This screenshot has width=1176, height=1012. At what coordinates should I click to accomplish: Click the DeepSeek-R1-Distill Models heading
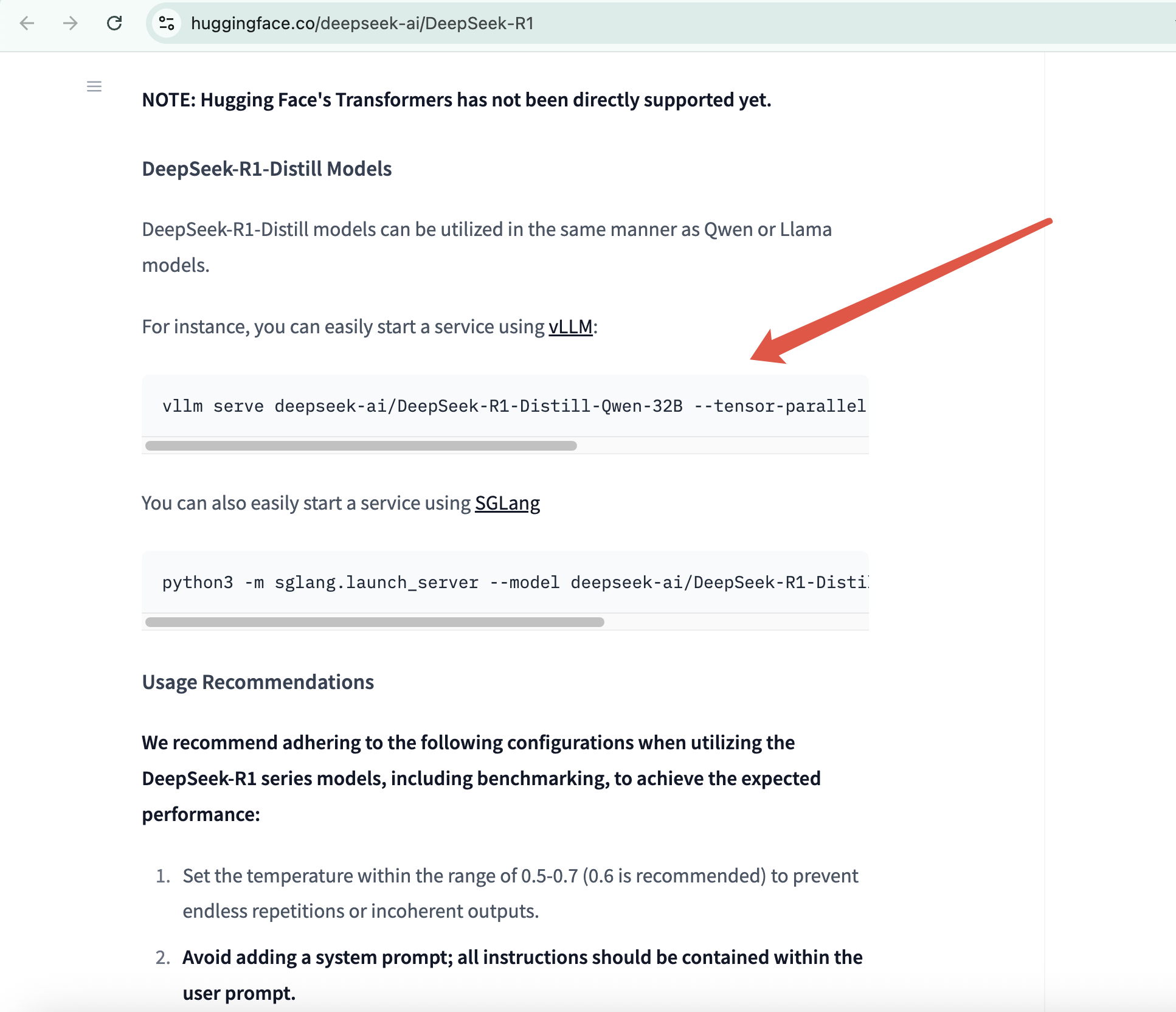(267, 168)
